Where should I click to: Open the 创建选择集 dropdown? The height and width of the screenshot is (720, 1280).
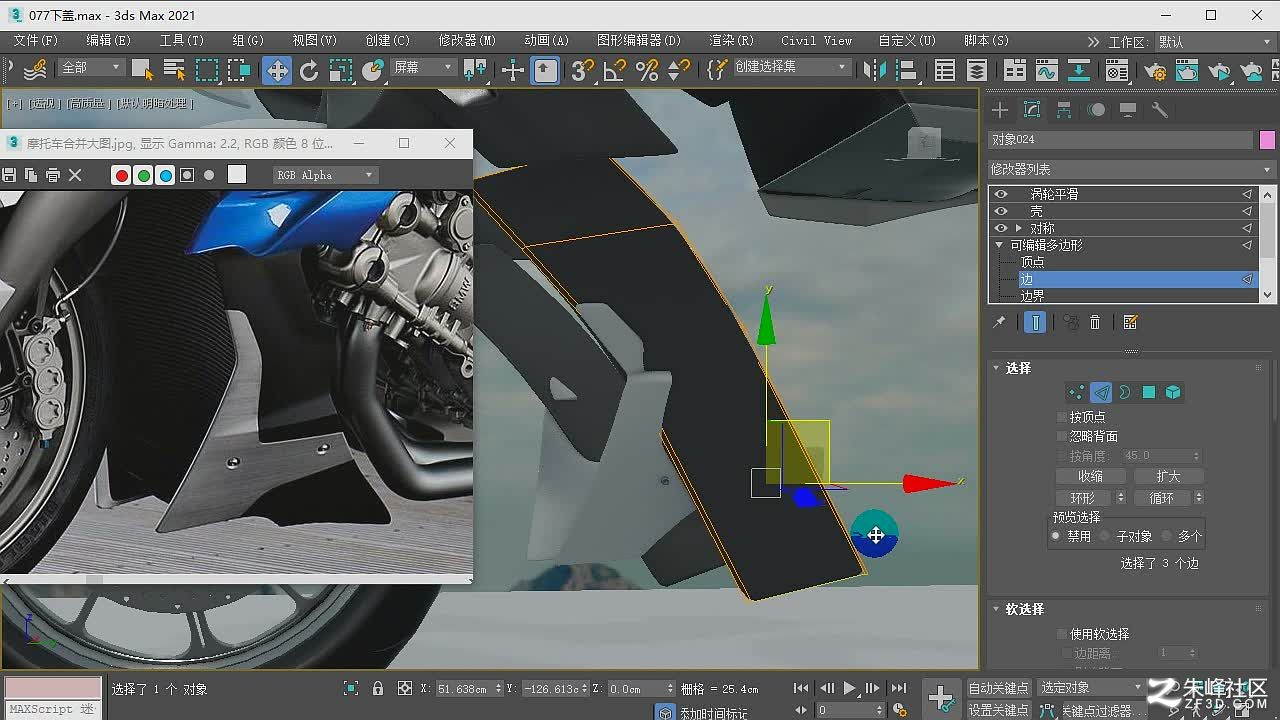(791, 67)
